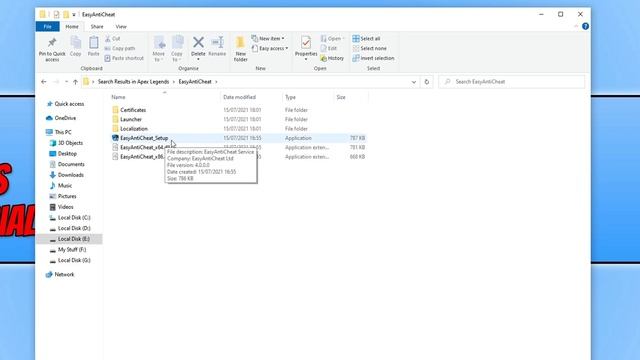This screenshot has width=640, height=360.
Task: Click the Paste ribbon icon
Action: [93, 42]
